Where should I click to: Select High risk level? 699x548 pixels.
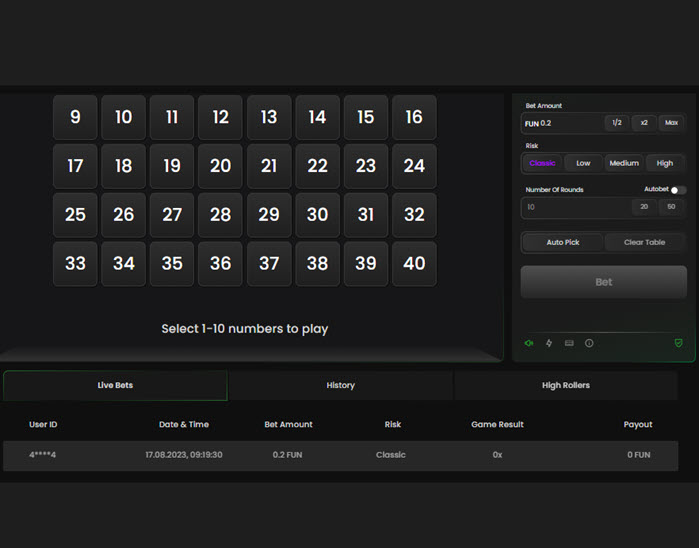pyautogui.click(x=665, y=163)
